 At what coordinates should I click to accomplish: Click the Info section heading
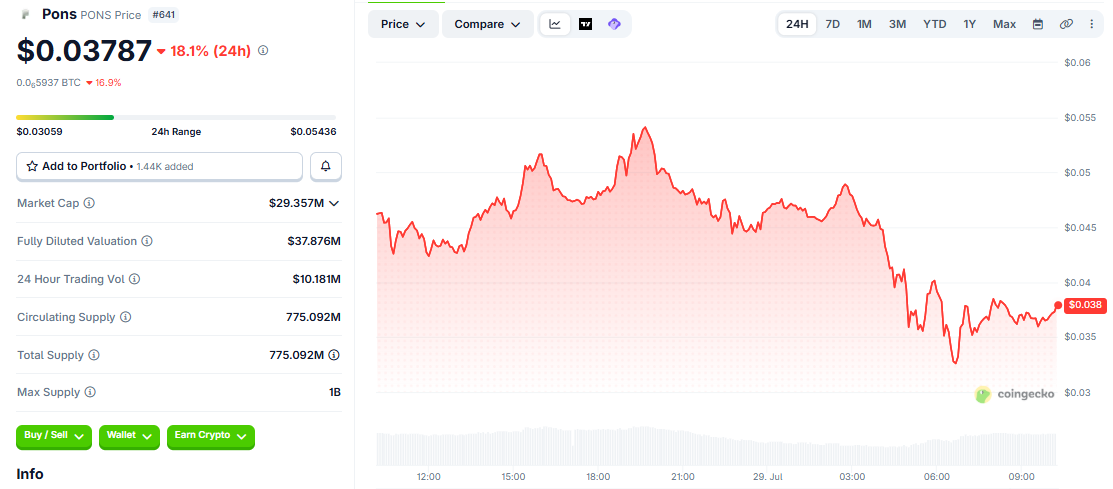(30, 473)
